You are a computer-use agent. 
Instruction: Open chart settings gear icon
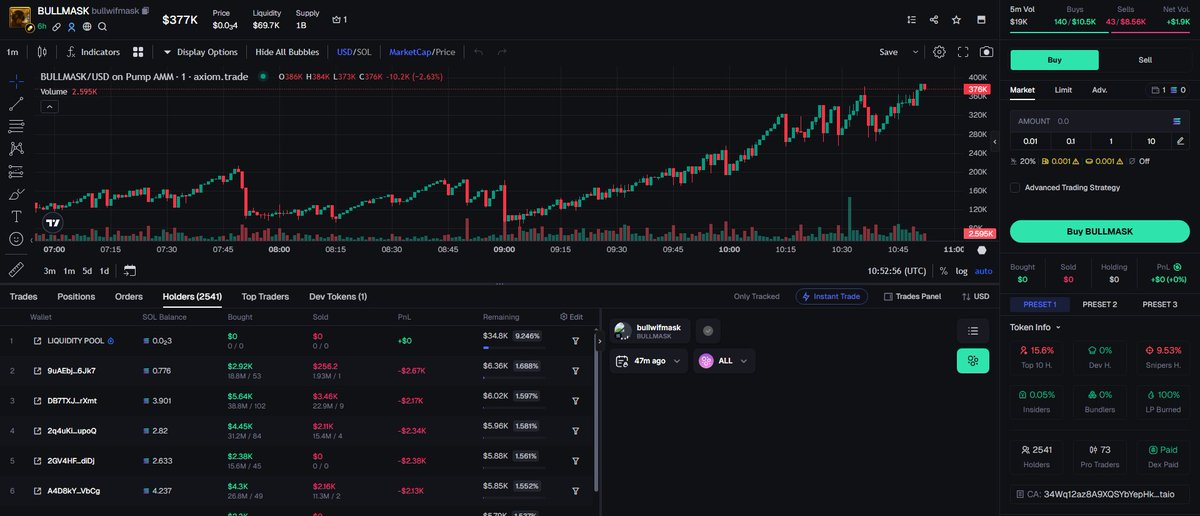click(x=939, y=51)
